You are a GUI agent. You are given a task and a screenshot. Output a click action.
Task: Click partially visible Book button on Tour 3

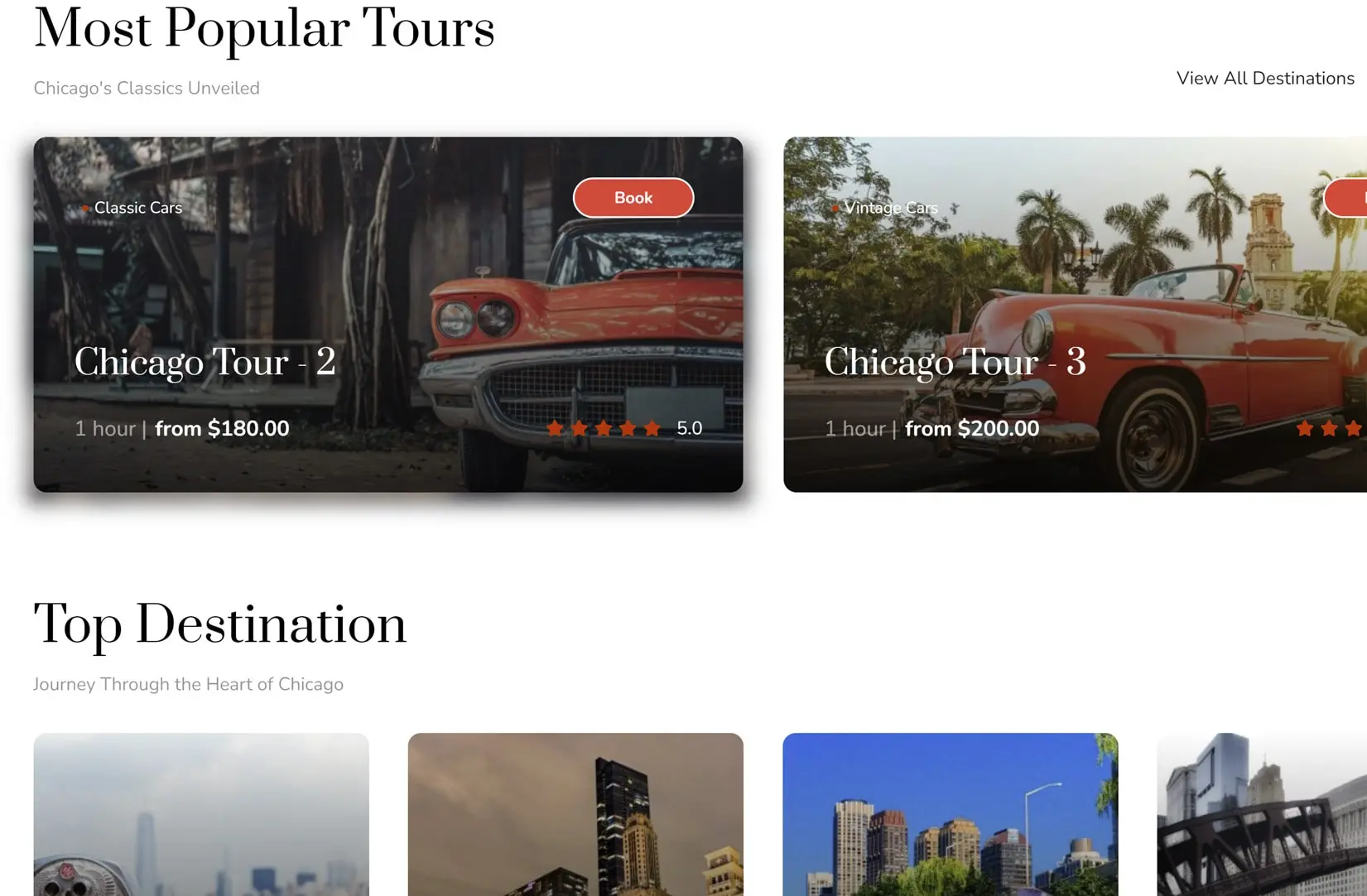tap(1345, 198)
